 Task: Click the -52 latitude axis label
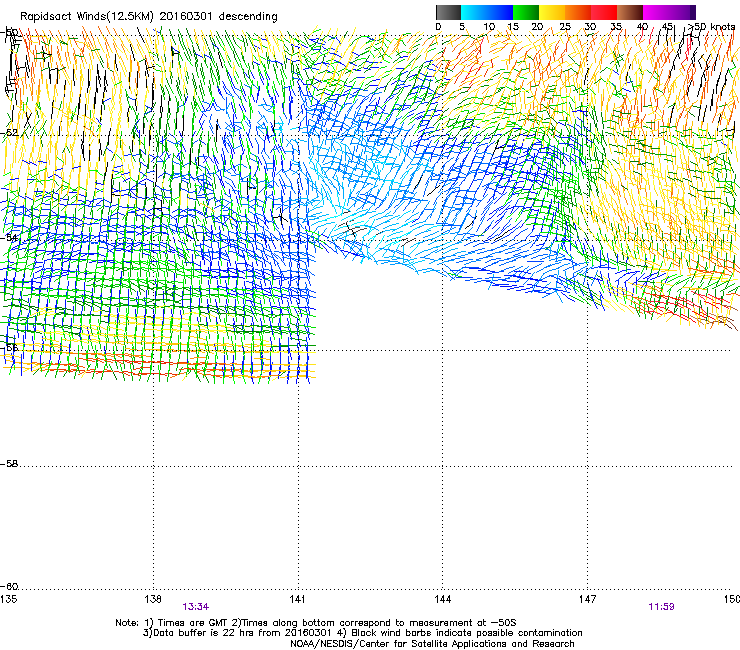tap(9, 133)
